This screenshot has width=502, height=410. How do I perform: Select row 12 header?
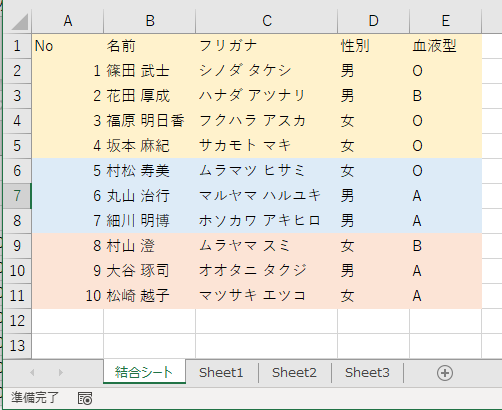coord(17,321)
